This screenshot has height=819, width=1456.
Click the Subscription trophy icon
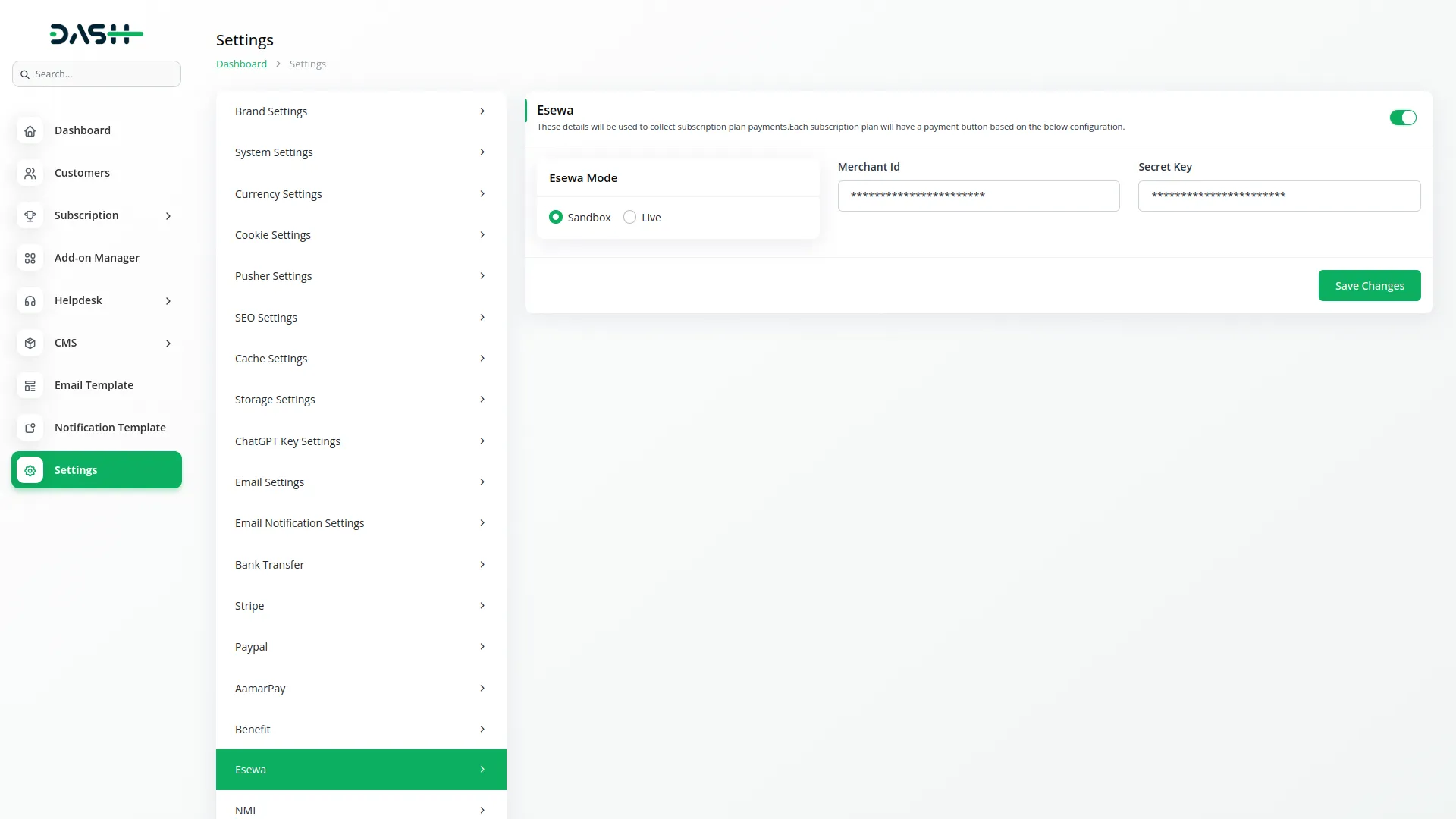click(30, 215)
